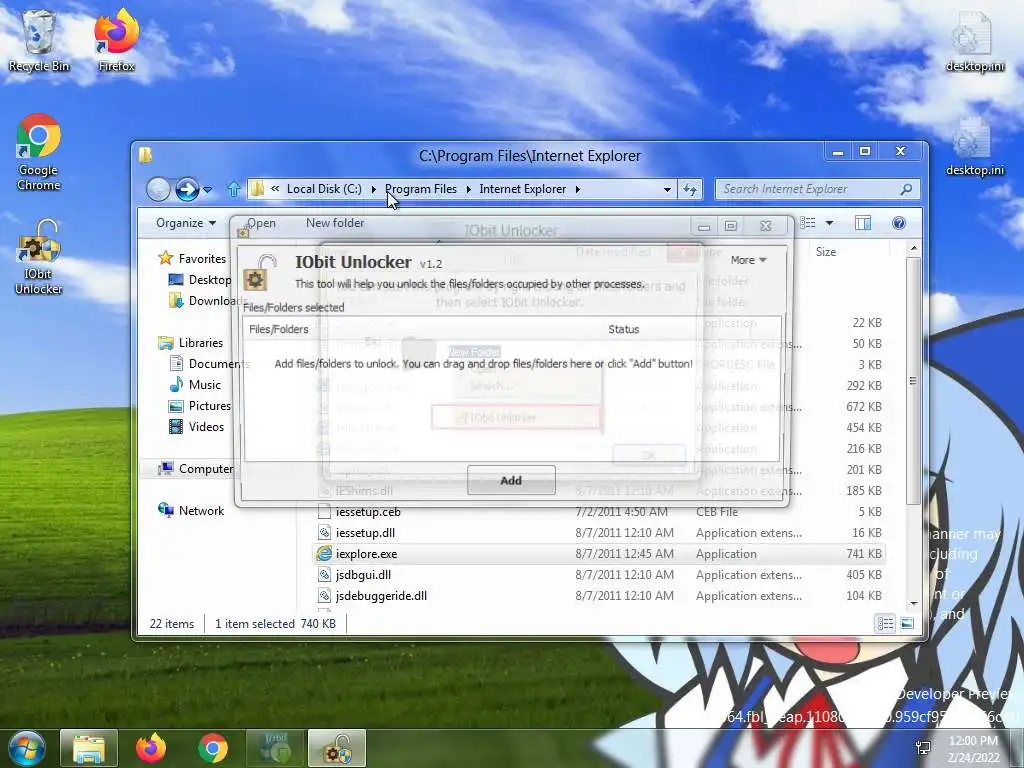The width and height of the screenshot is (1024, 768).
Task: Select the jsdebuggeride.dll file
Action: pyautogui.click(x=381, y=596)
